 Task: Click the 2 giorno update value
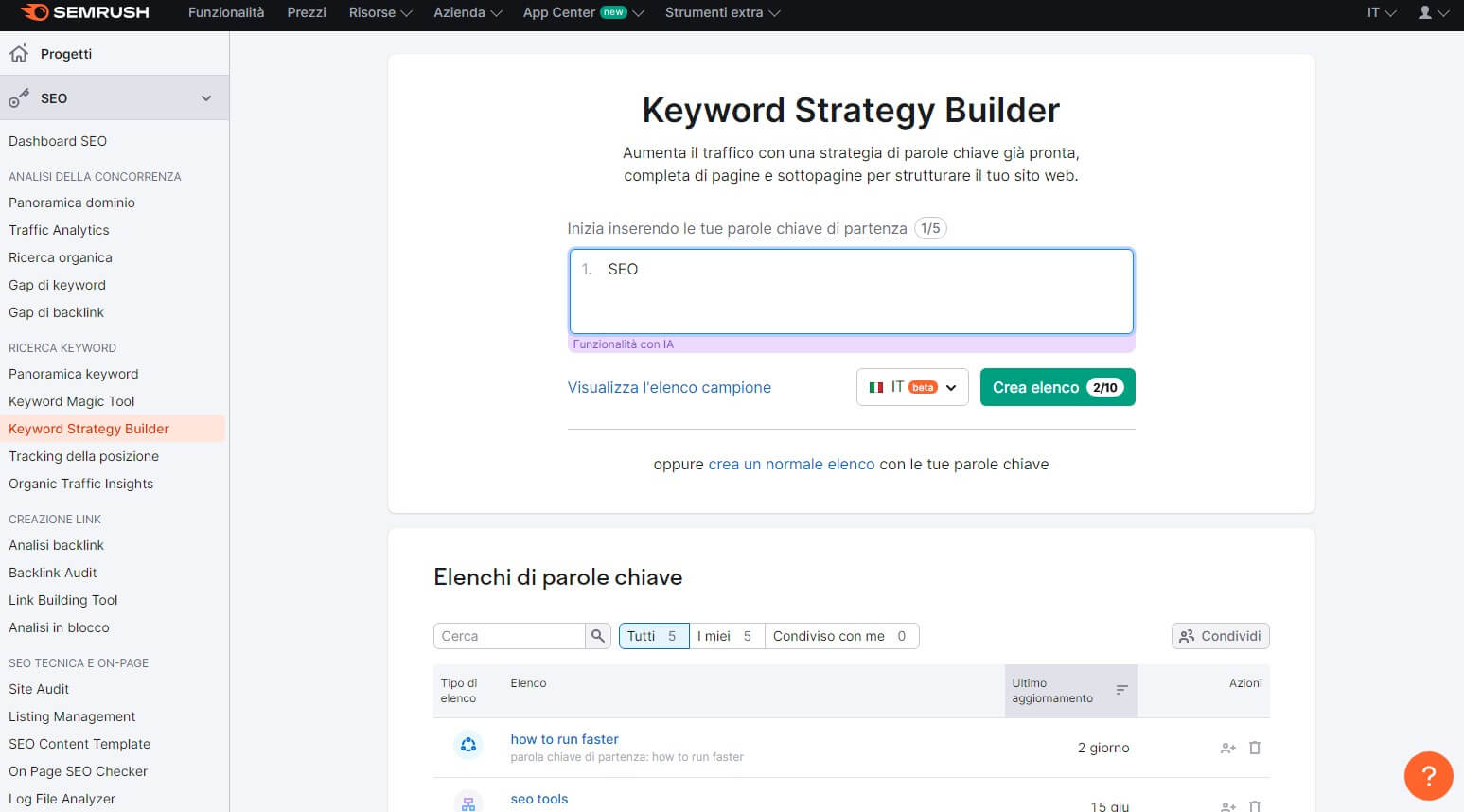(1103, 748)
